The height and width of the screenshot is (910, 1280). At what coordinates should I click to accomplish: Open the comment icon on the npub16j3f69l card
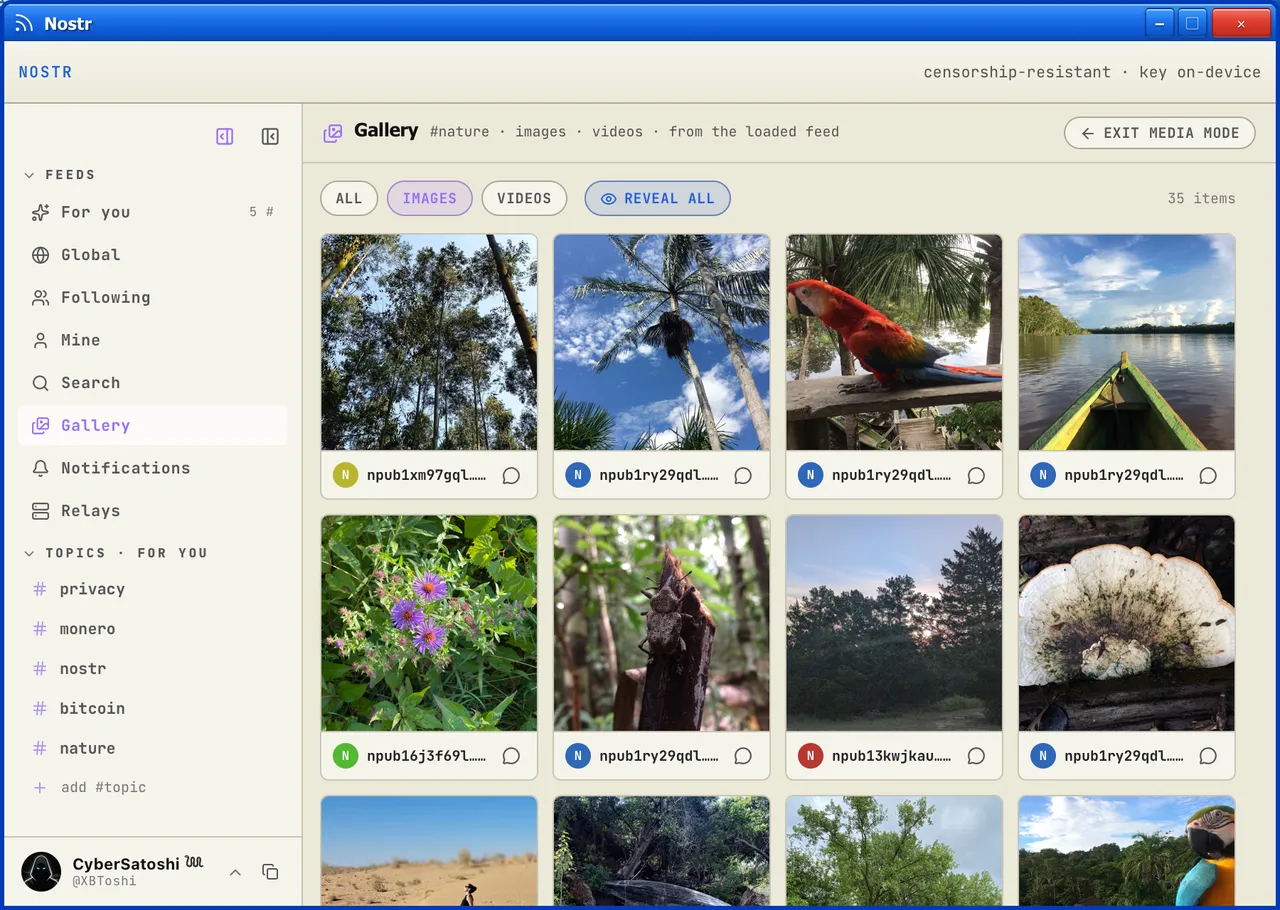tap(511, 756)
